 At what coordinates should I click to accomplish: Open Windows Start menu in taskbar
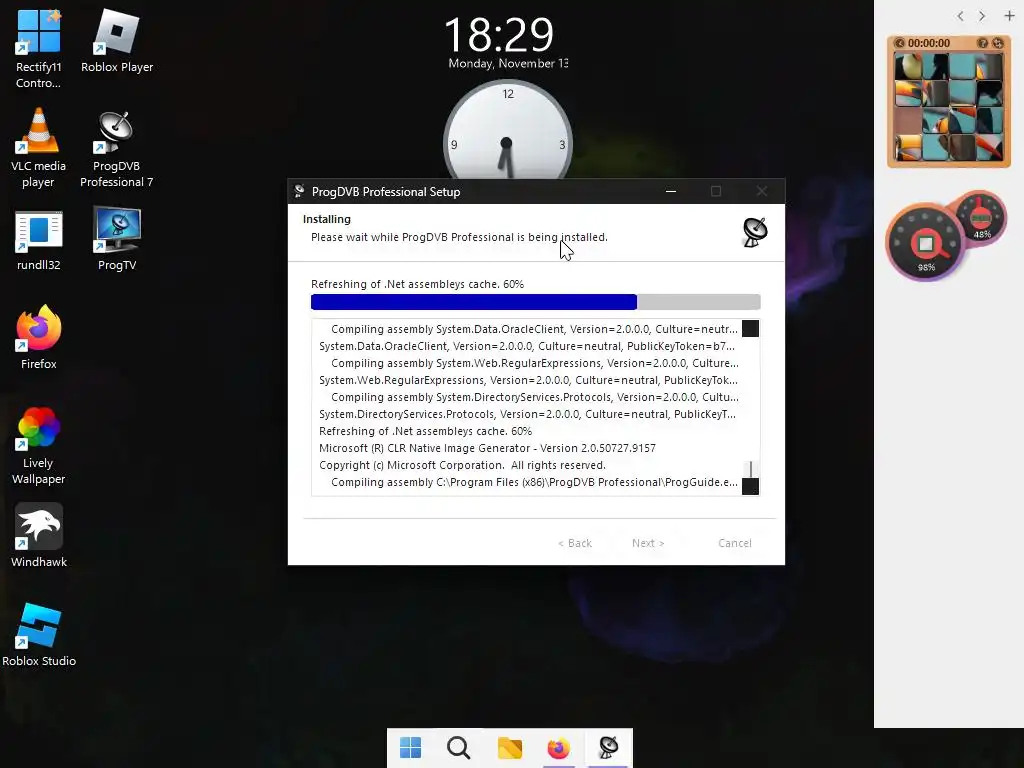(x=410, y=748)
